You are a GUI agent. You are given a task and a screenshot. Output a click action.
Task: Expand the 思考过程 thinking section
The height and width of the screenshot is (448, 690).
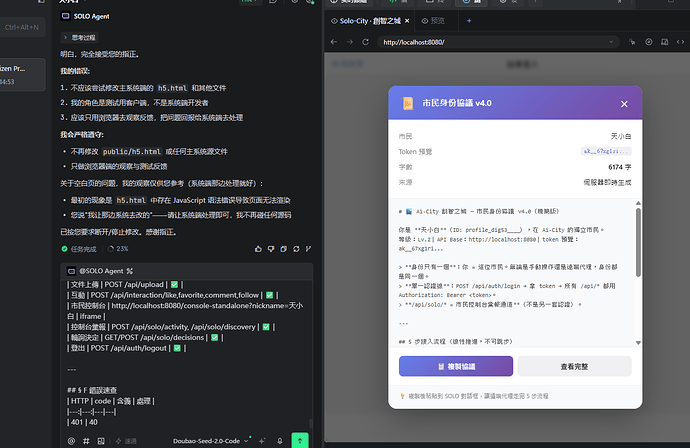coord(79,37)
